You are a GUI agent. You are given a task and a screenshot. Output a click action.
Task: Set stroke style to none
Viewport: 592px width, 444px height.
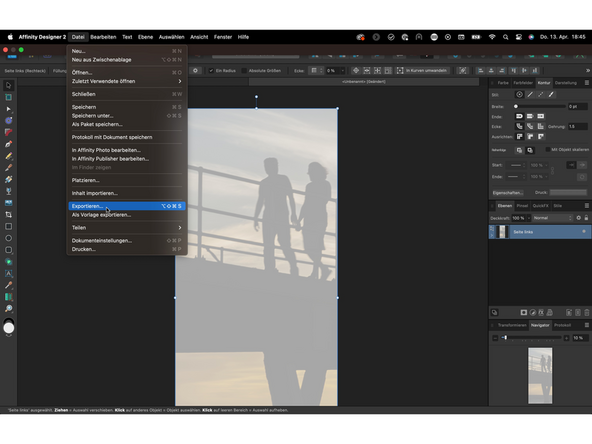[x=520, y=95]
